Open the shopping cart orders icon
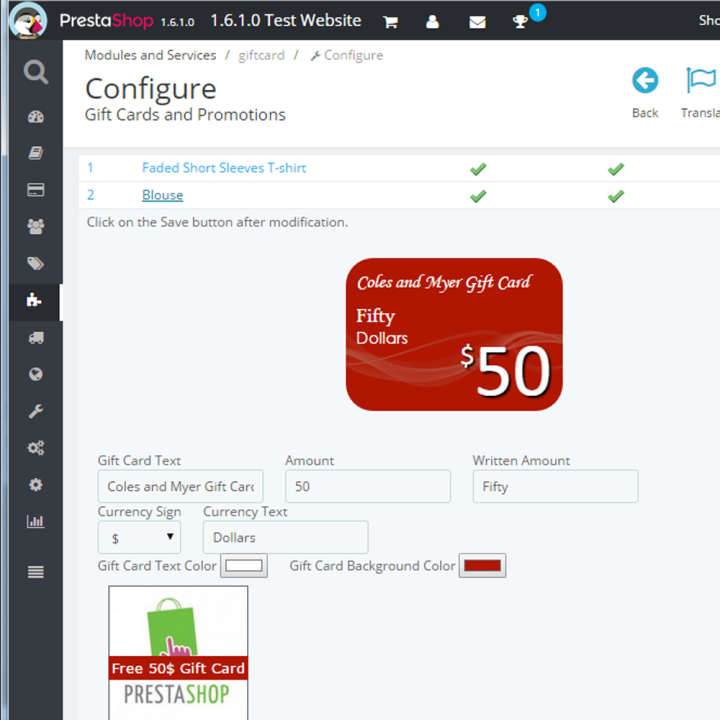Screen dimensions: 720x720 [x=390, y=22]
